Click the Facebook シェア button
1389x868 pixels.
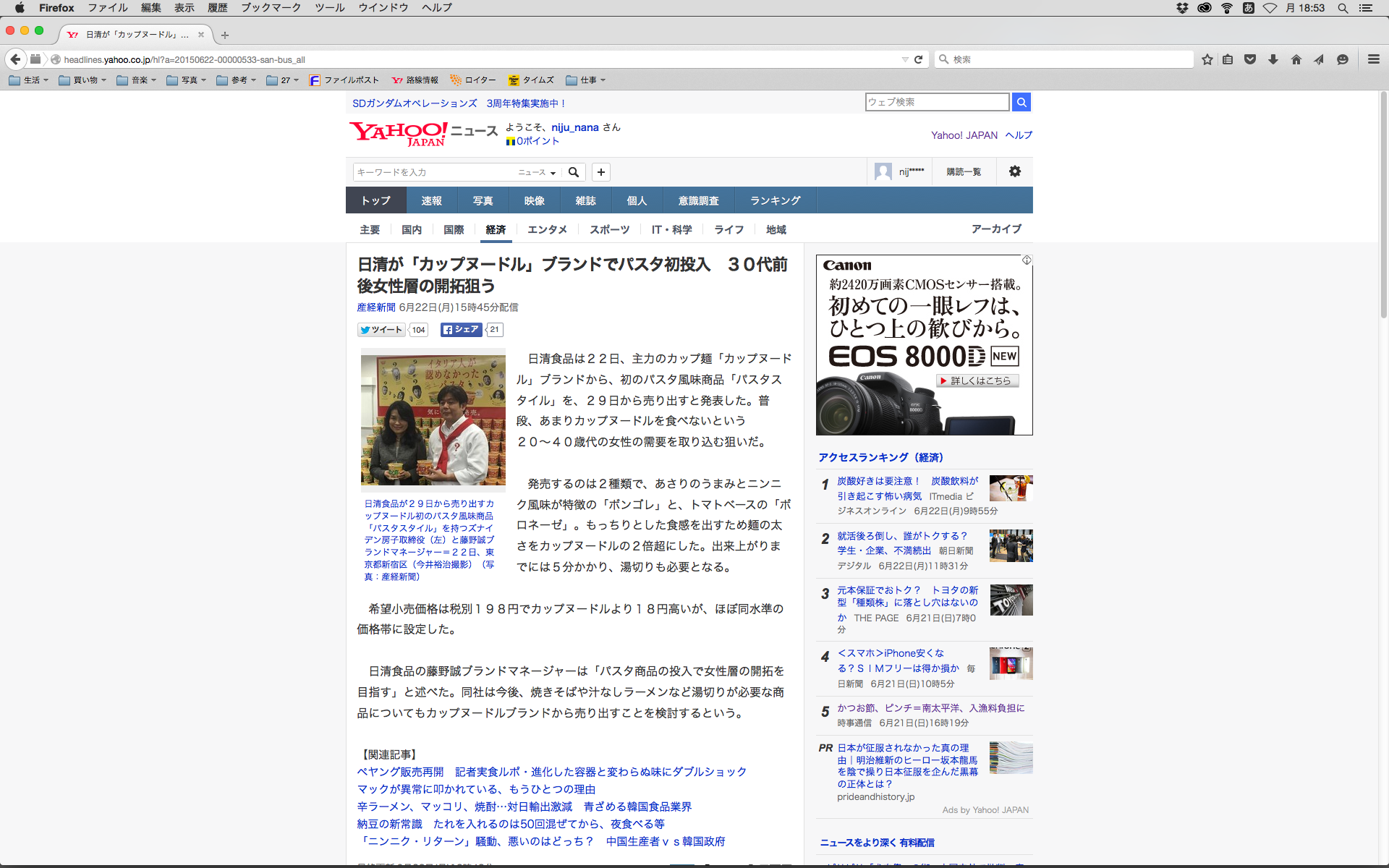pos(461,330)
